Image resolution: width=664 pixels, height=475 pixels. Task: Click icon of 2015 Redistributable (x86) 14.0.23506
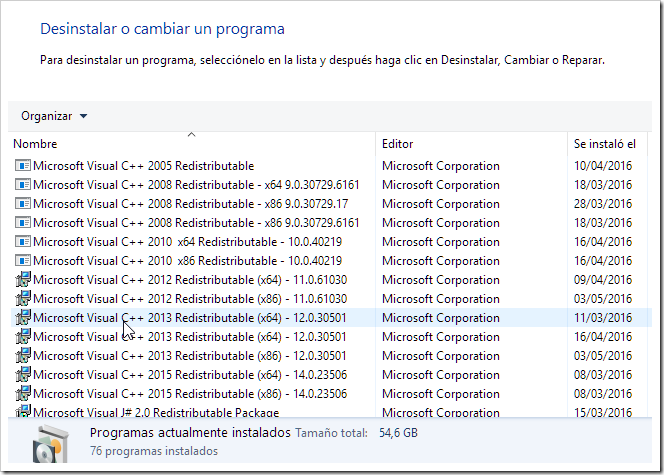(x=23, y=394)
